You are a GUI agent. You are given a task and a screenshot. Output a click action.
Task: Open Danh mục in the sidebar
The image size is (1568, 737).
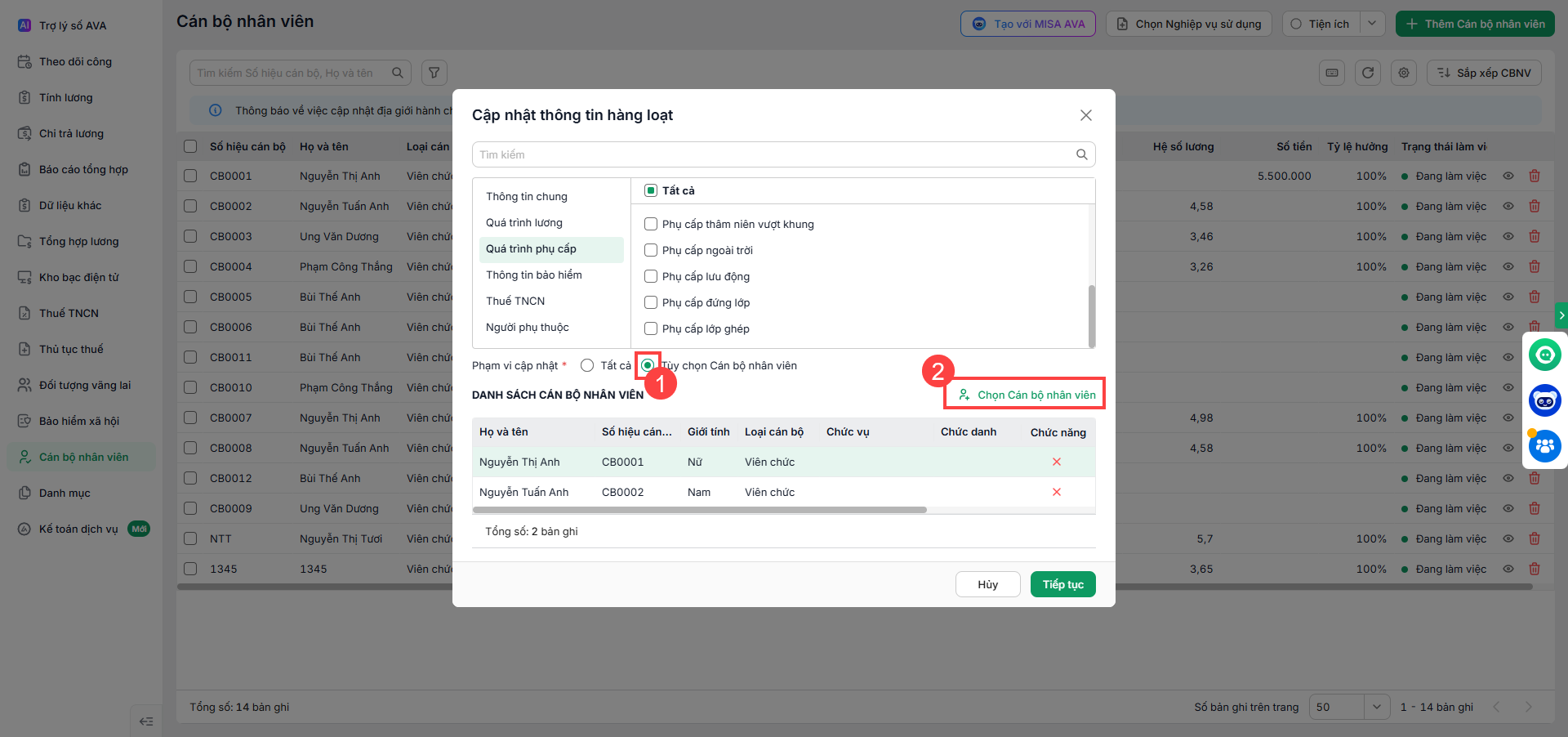pyautogui.click(x=81, y=493)
